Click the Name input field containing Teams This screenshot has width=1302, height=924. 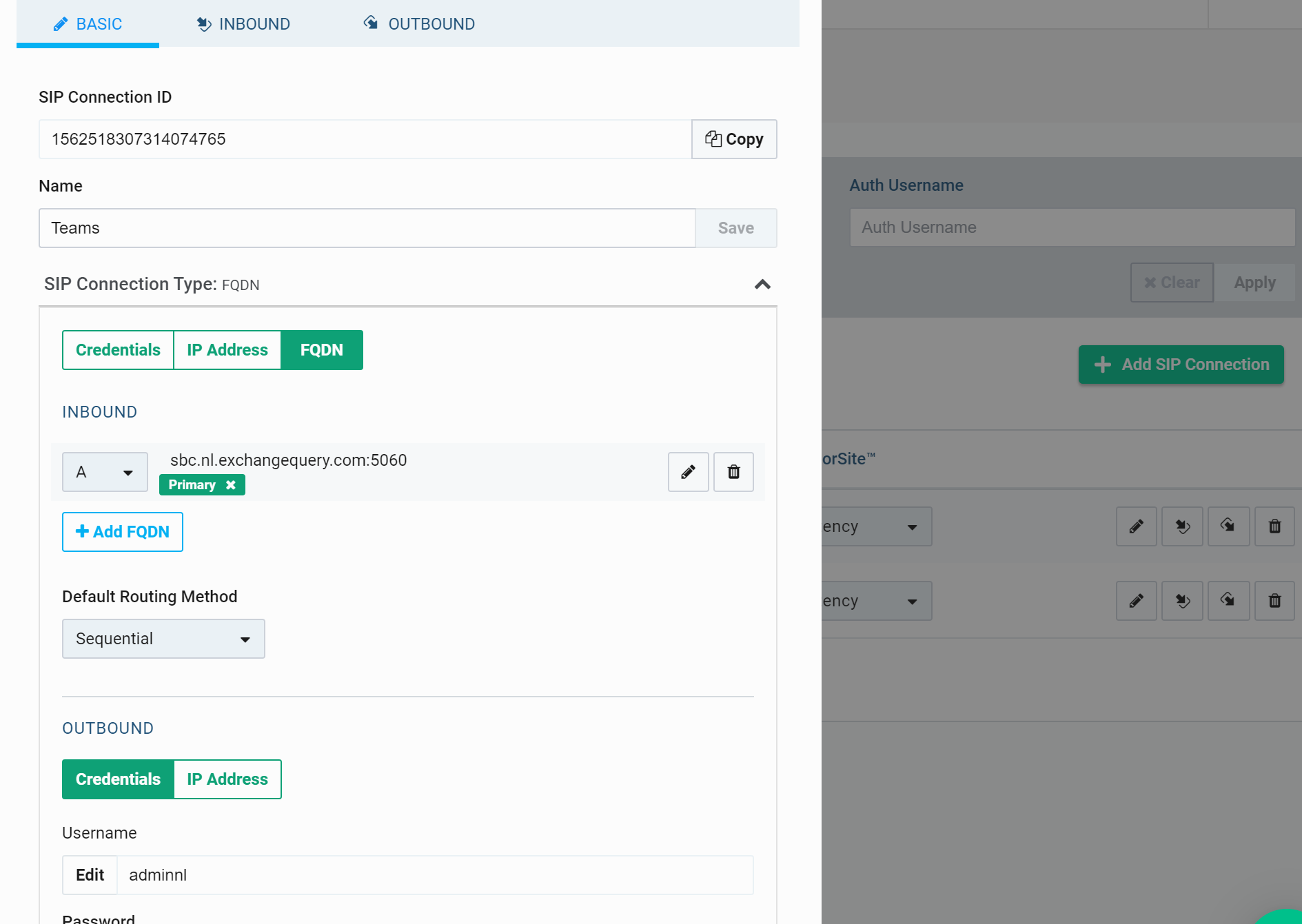point(367,228)
